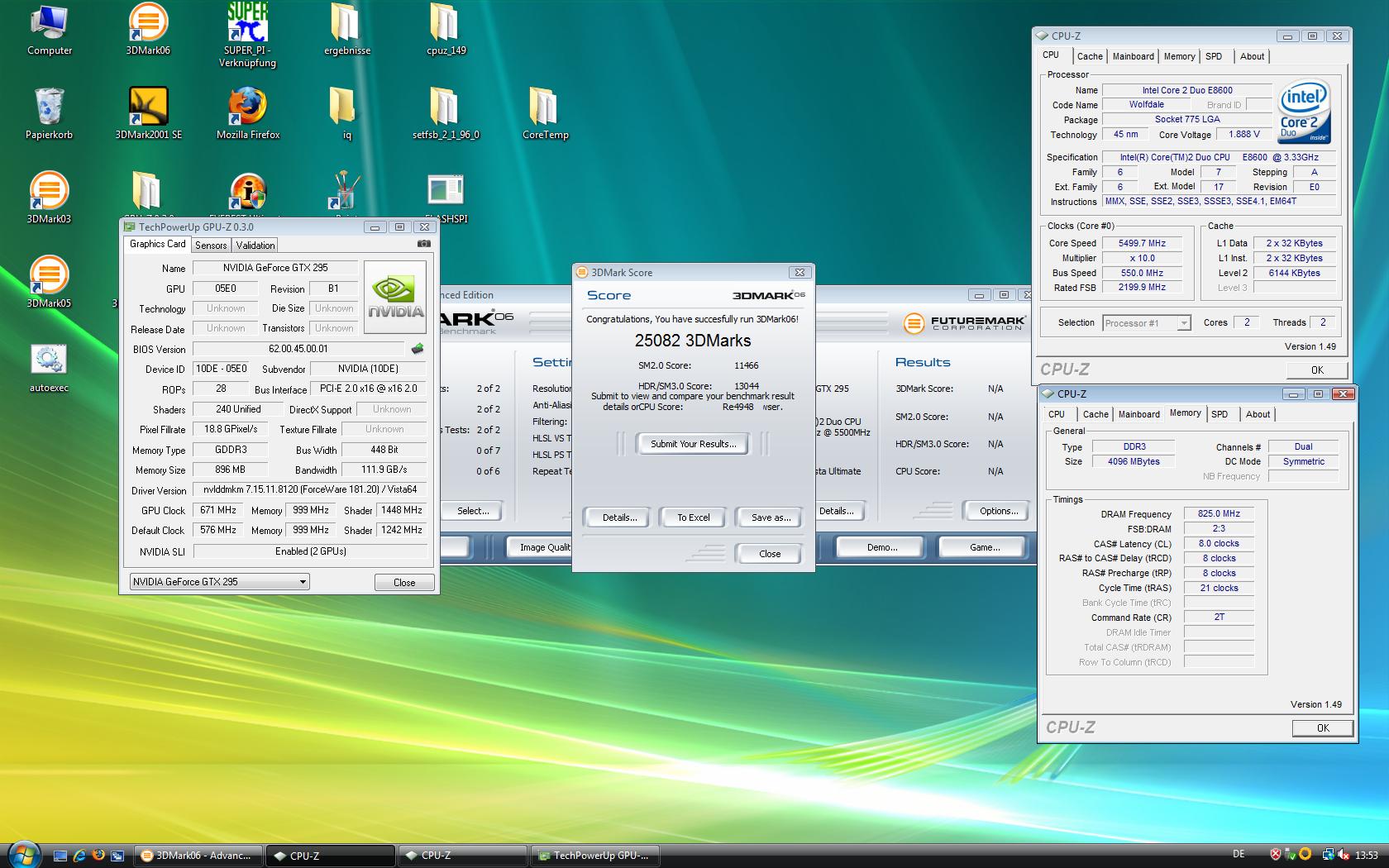Image resolution: width=1389 pixels, height=868 pixels.
Task: Open the Windows Start orb
Action: [x=22, y=854]
